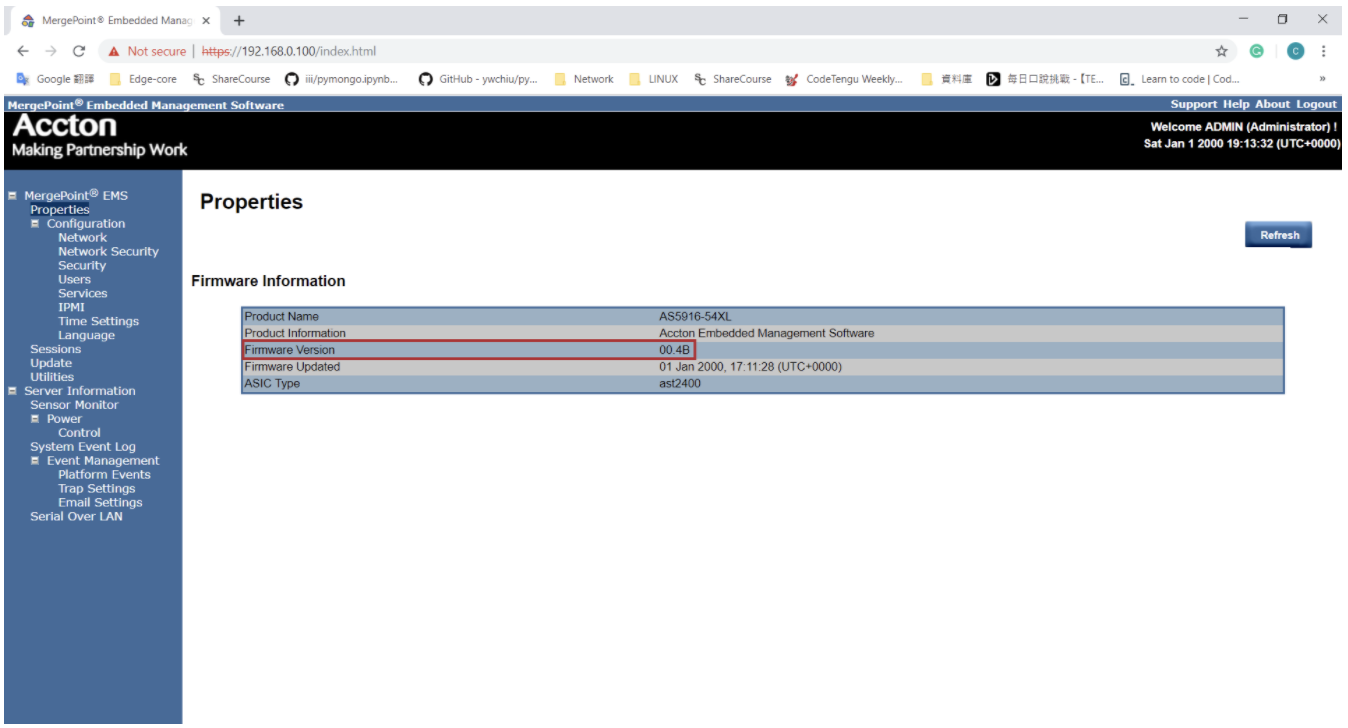Viewport: 1348px width, 728px height.
Task: Collapse the Configuration tree node
Action: click(35, 224)
